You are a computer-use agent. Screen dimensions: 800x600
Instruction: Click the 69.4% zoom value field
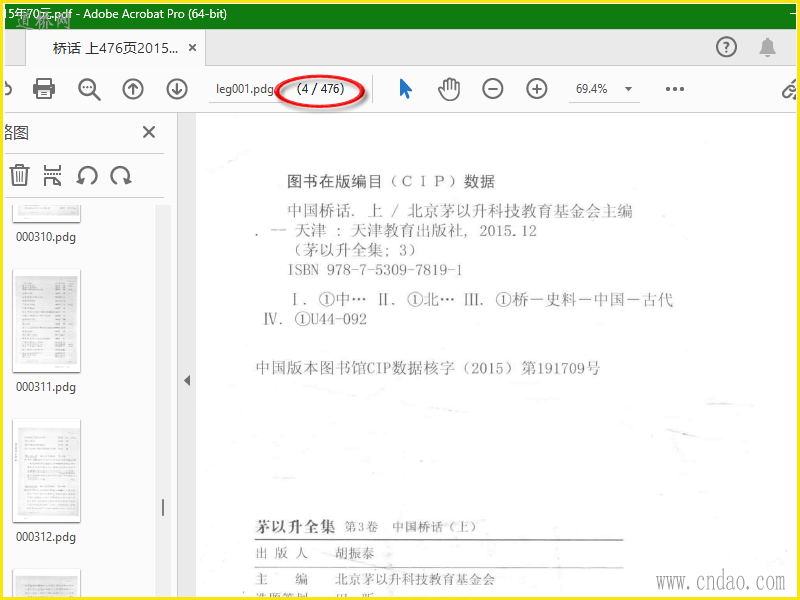tap(592, 89)
